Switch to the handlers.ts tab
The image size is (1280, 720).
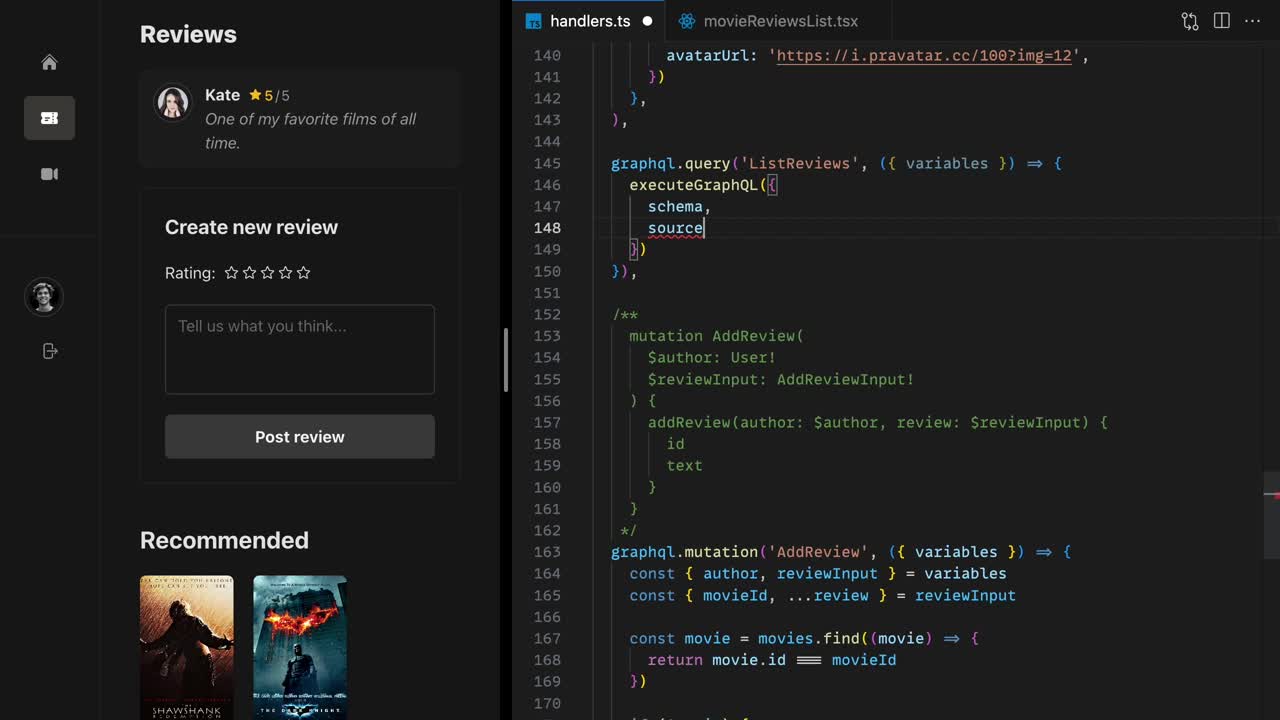[589, 21]
